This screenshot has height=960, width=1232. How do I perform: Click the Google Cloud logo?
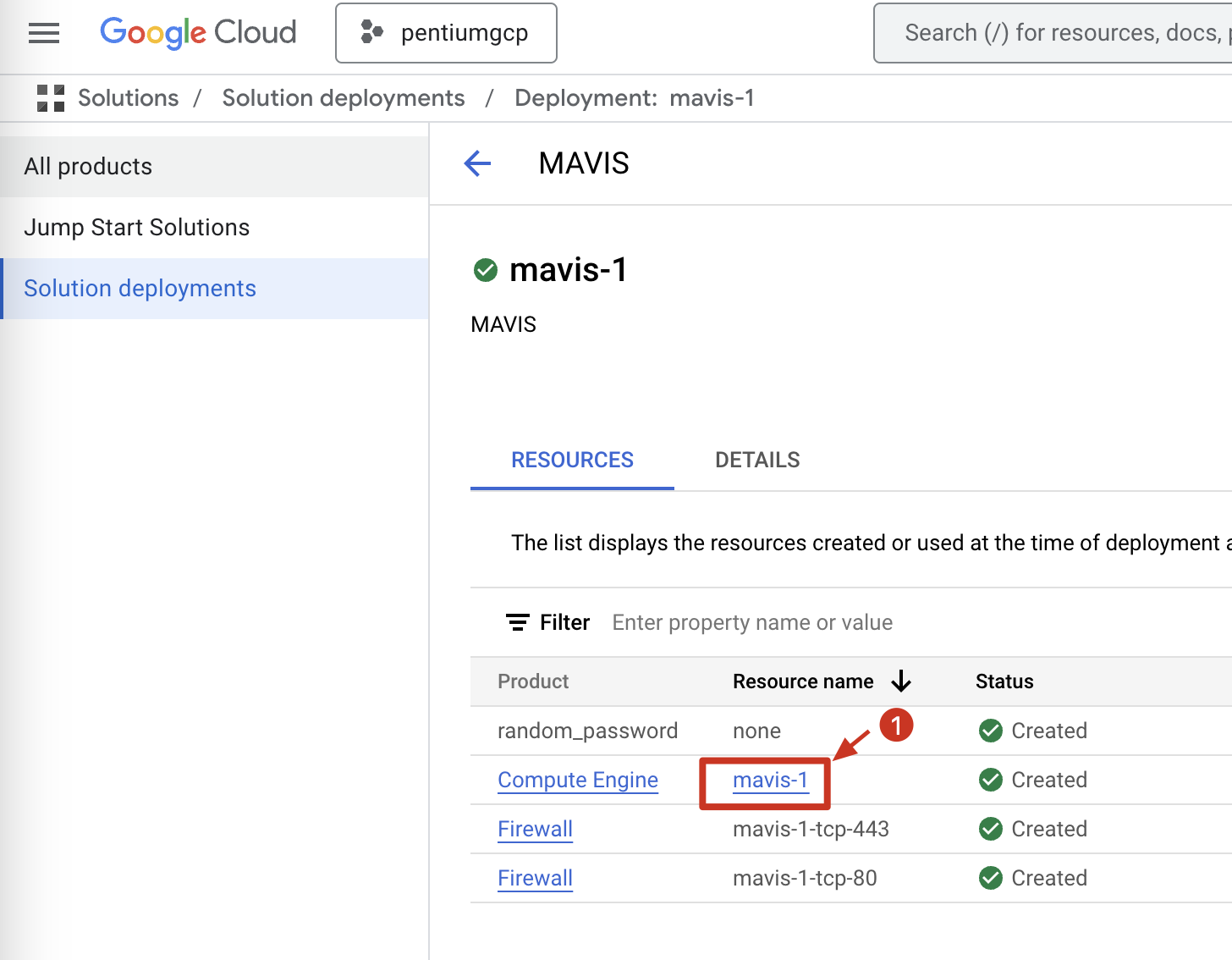coord(198,33)
